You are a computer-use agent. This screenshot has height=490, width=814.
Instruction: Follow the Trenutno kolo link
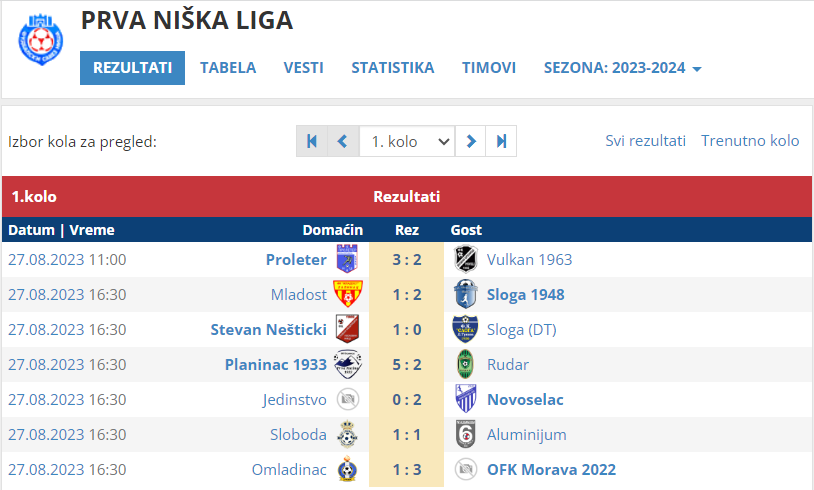[x=750, y=141]
